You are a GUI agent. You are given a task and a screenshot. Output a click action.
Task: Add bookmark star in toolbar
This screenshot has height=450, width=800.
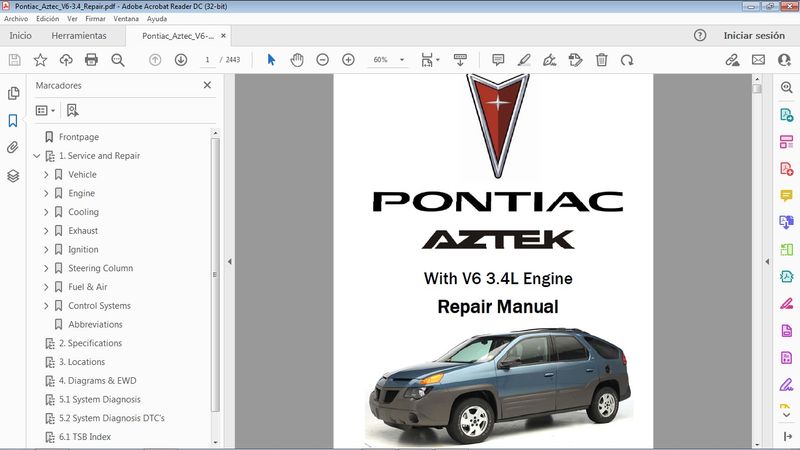(x=40, y=60)
